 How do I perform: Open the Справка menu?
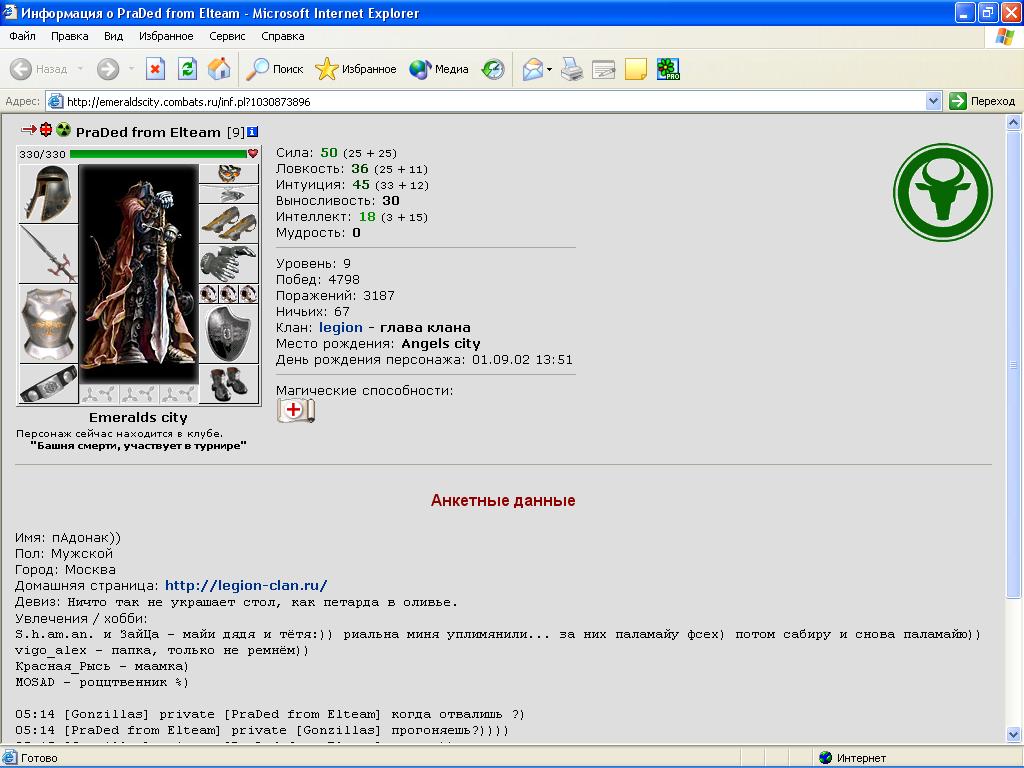point(282,36)
